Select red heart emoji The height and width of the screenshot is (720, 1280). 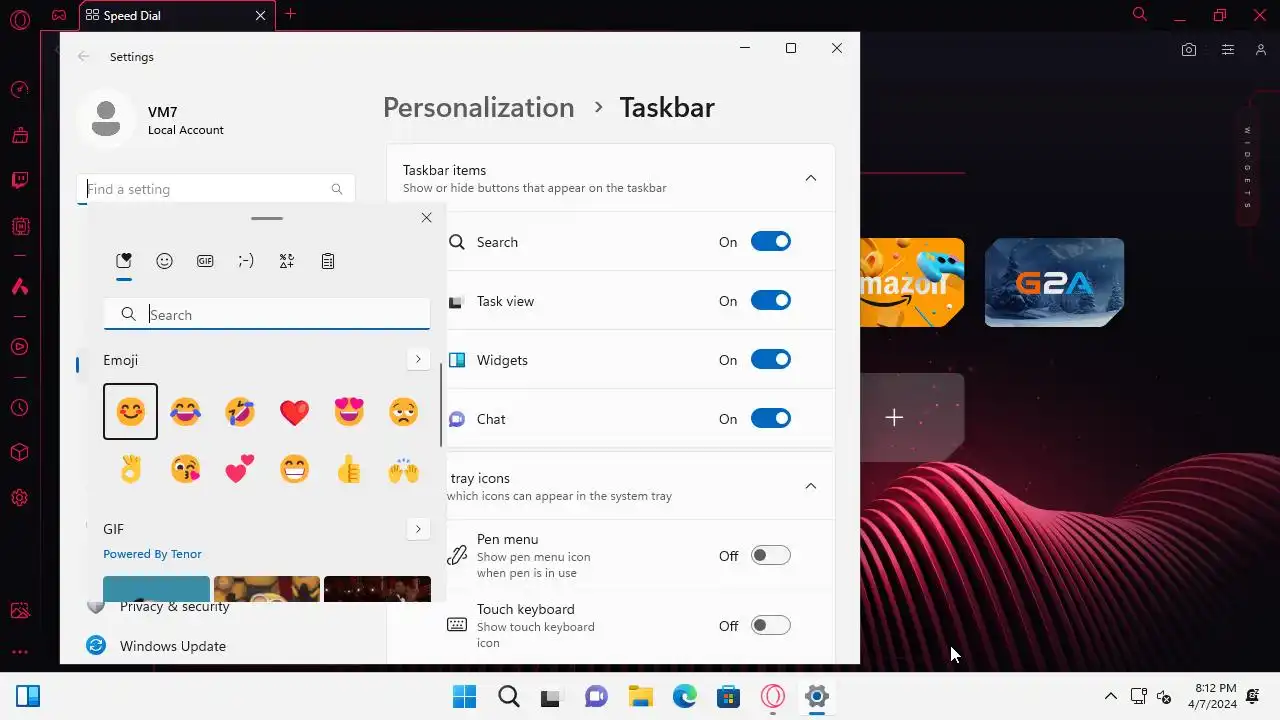tap(294, 411)
